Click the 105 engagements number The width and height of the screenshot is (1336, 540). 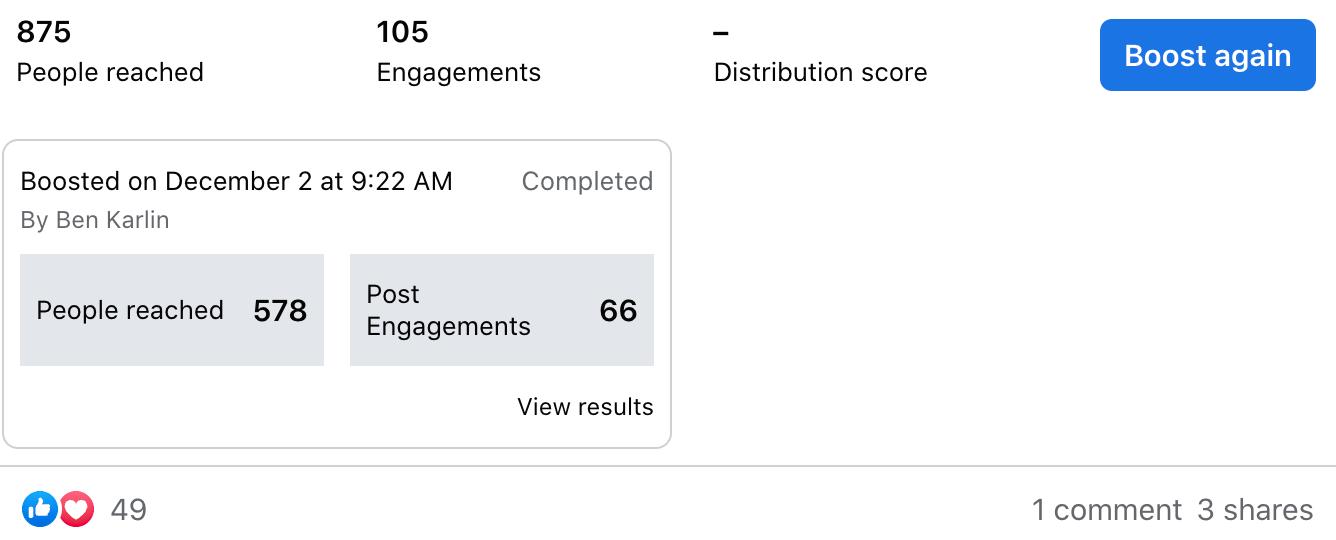[x=402, y=32]
